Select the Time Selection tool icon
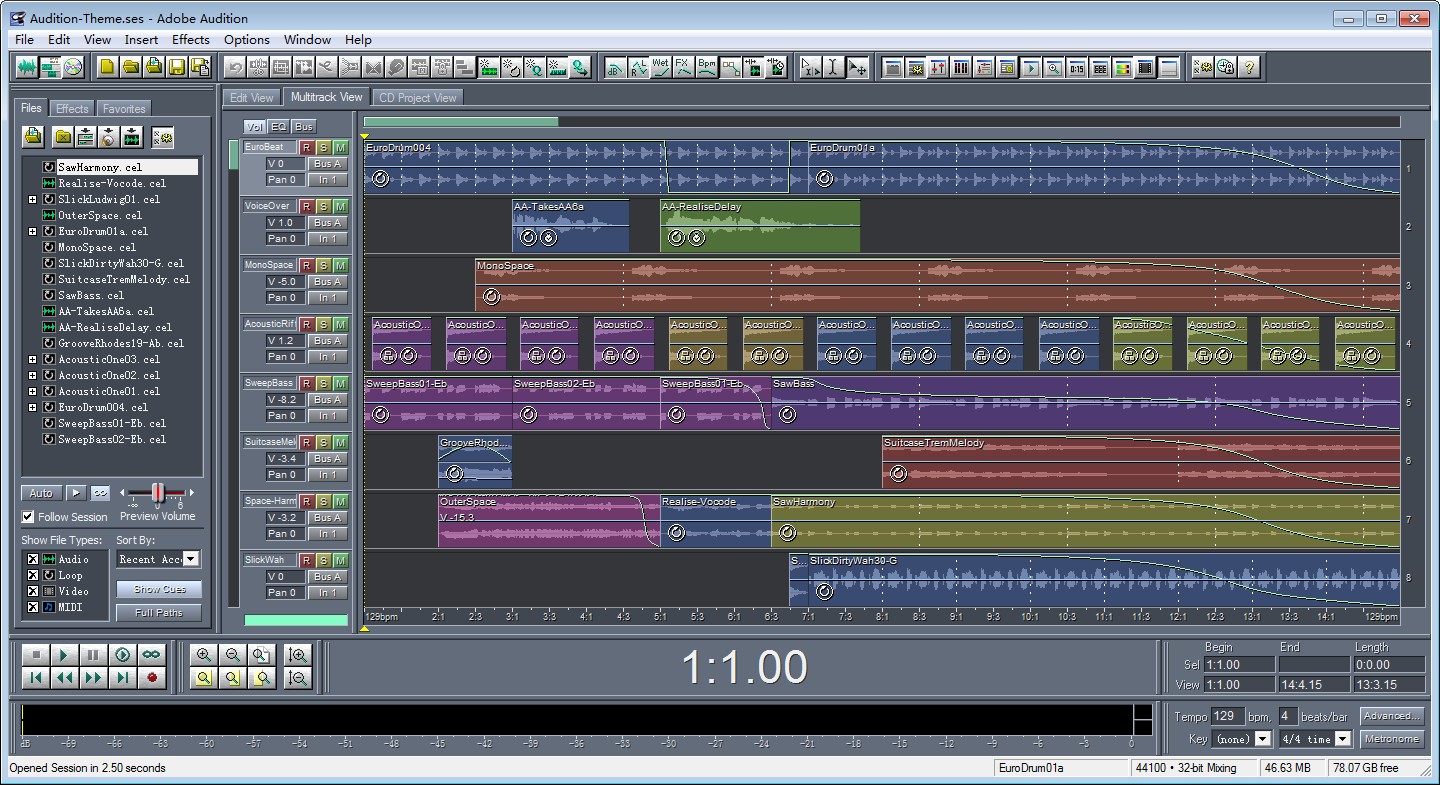 834,67
